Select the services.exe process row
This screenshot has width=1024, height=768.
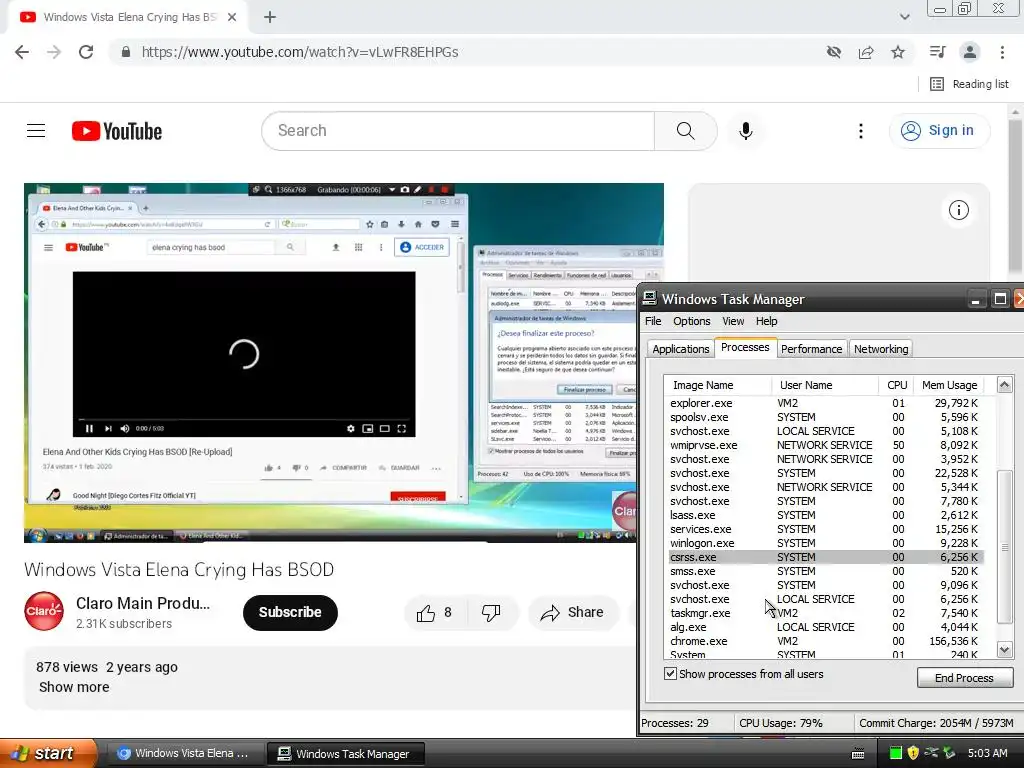[824, 529]
